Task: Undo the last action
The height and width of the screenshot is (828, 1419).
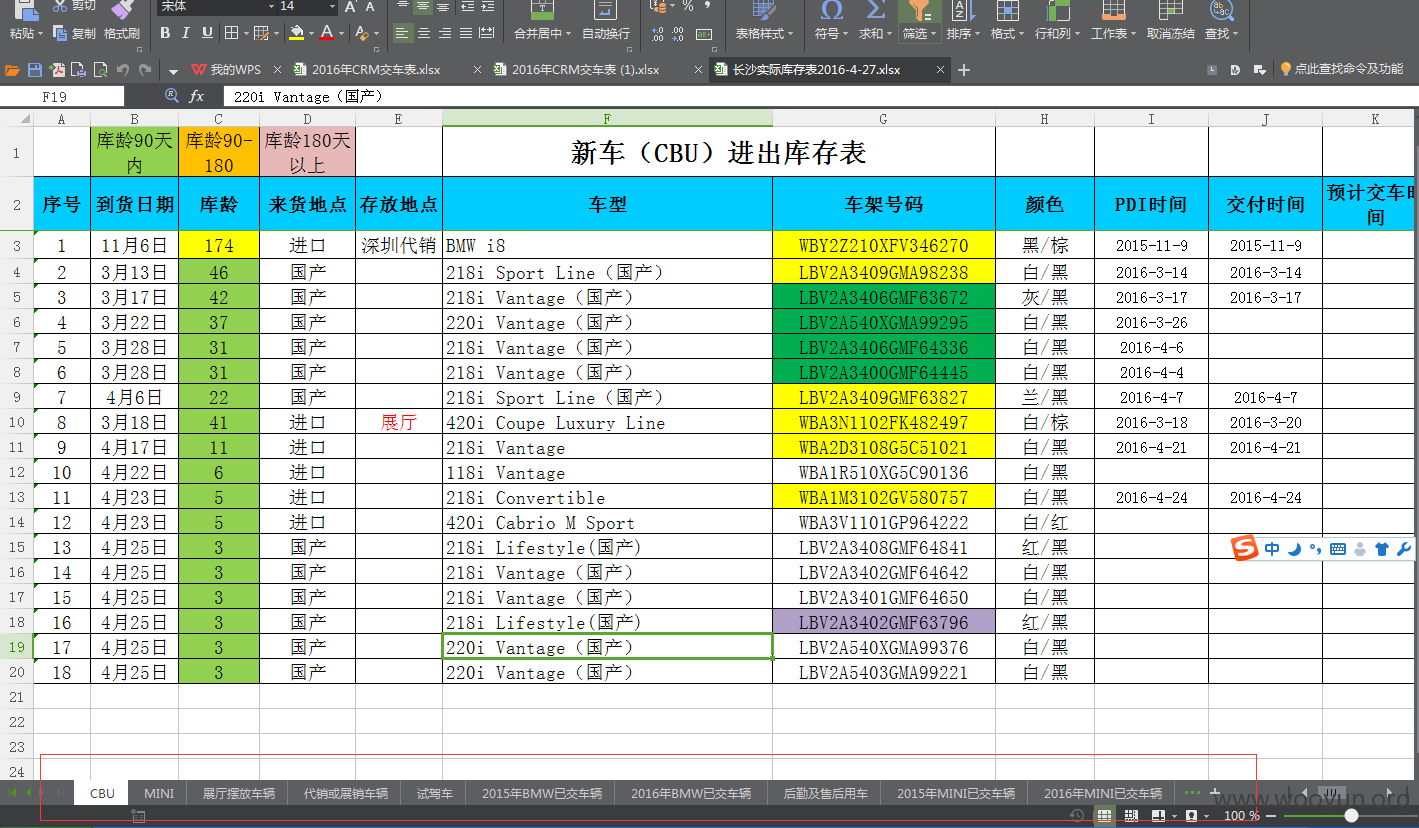Action: click(x=123, y=70)
